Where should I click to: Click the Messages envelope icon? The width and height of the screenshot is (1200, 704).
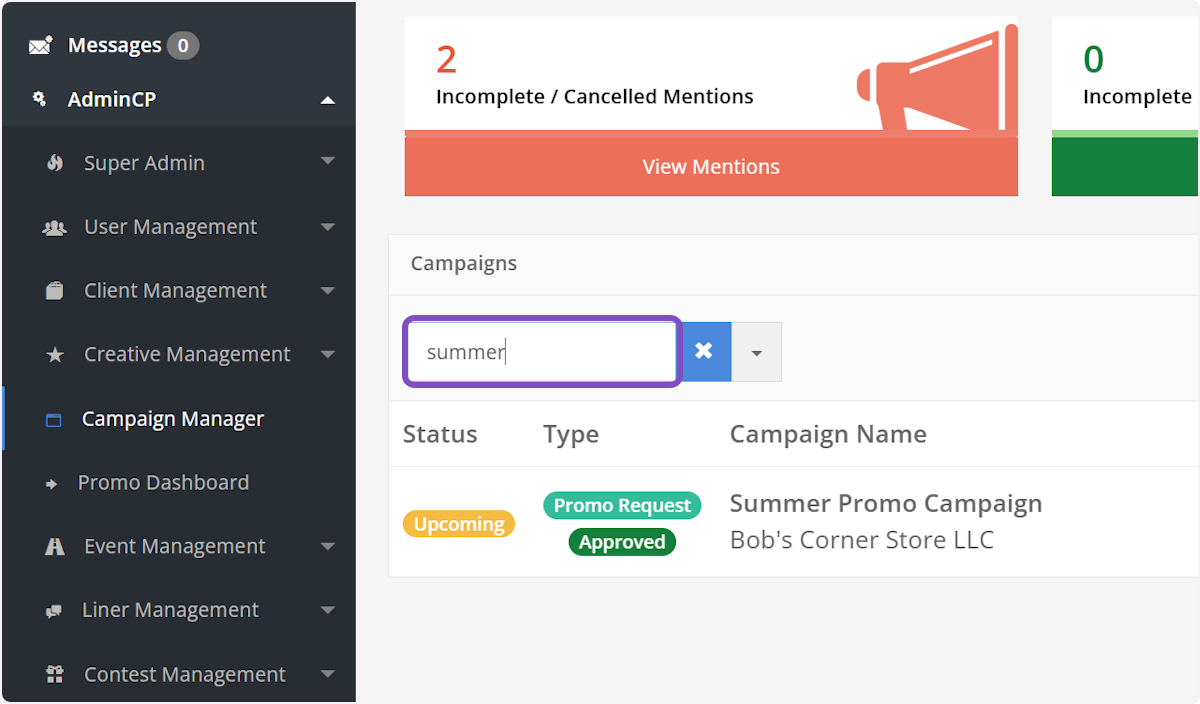click(40, 44)
